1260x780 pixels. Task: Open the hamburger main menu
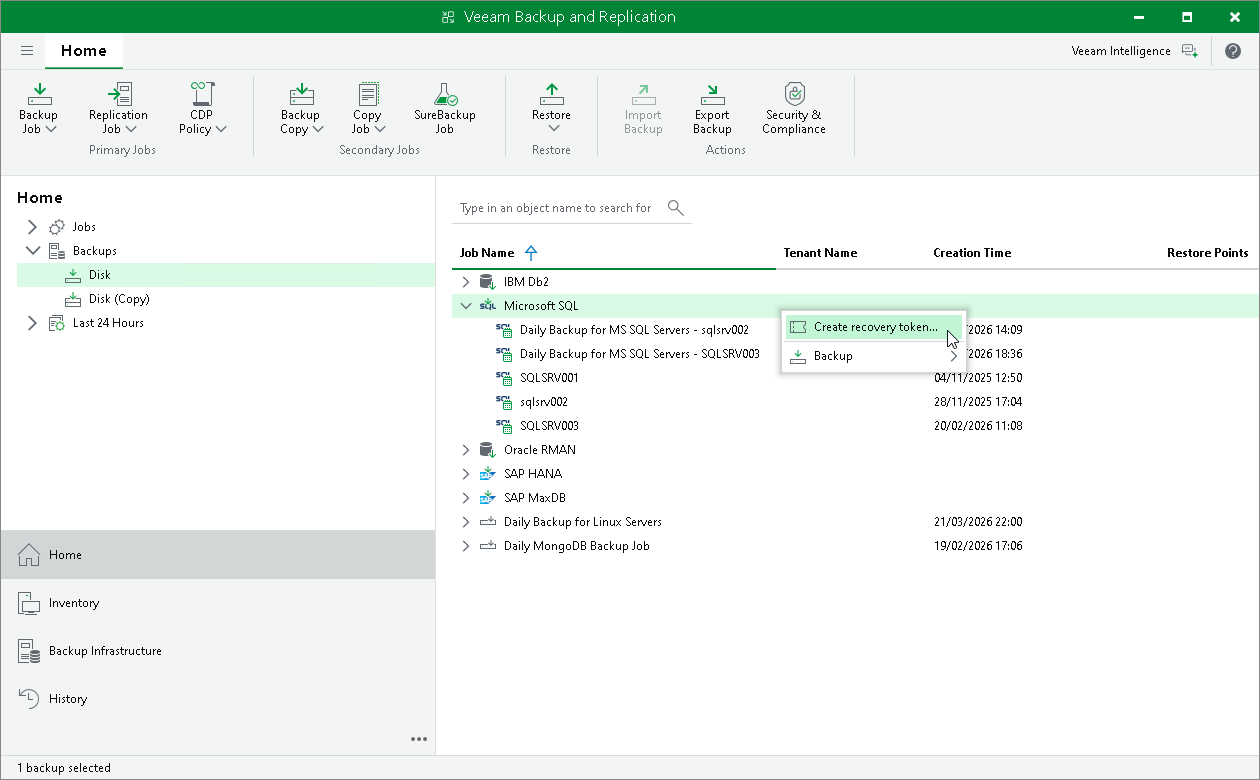27,50
